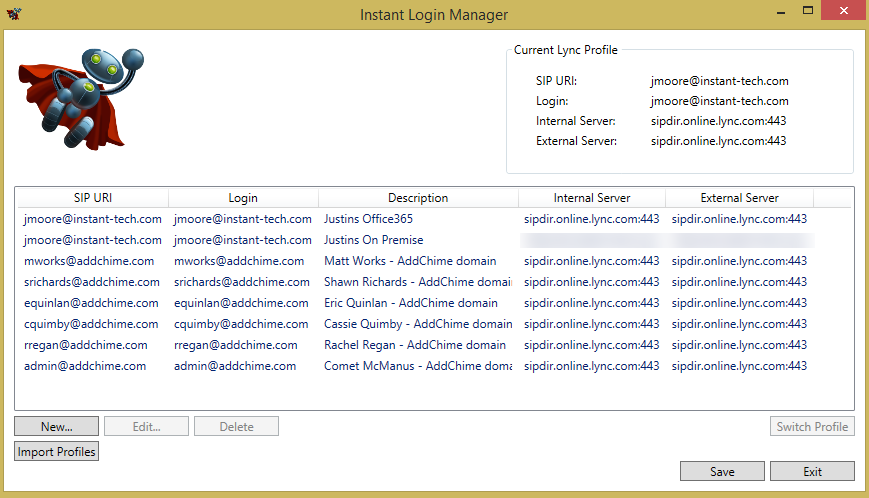
Task: Save the profile list
Action: [722, 471]
